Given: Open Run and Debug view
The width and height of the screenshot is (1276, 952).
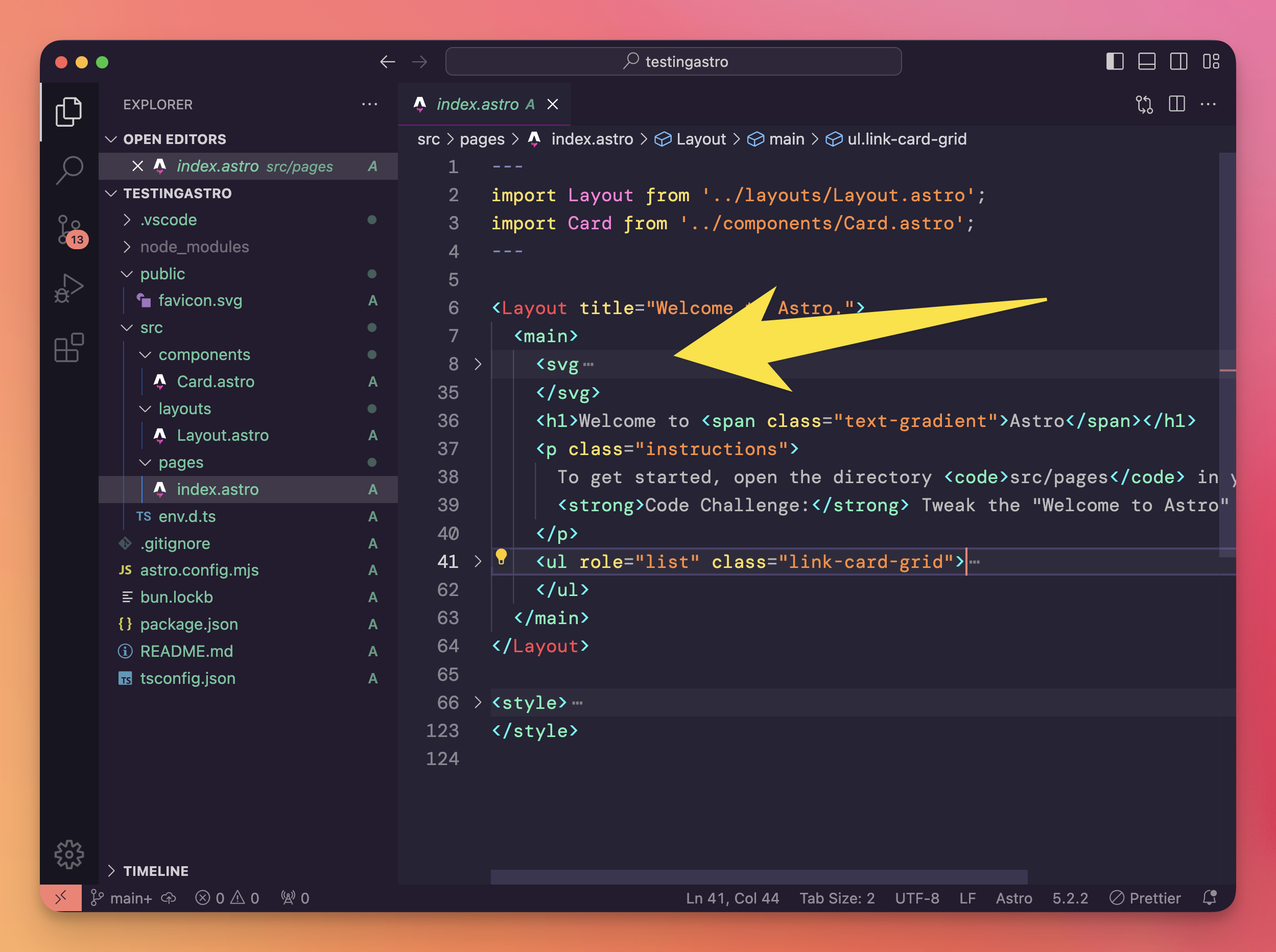Looking at the screenshot, I should pos(69,288).
